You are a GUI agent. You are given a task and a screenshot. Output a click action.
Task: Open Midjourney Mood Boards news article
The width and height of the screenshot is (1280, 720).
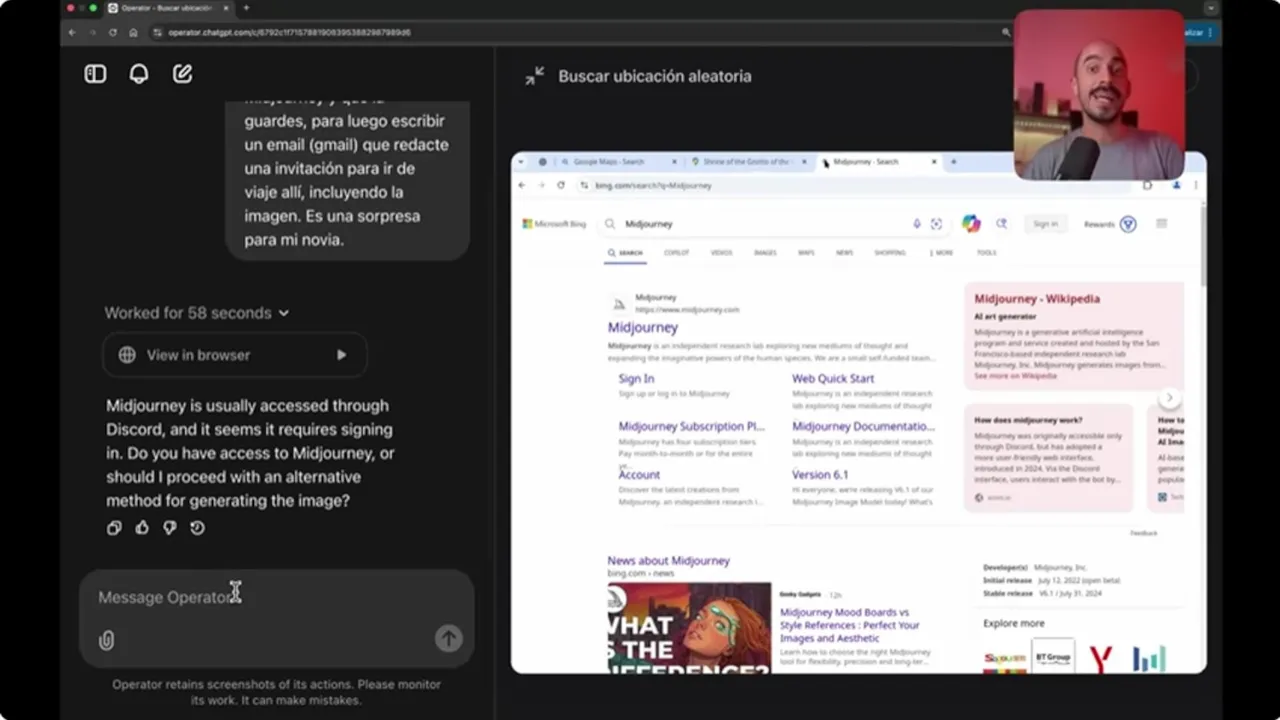click(x=849, y=625)
